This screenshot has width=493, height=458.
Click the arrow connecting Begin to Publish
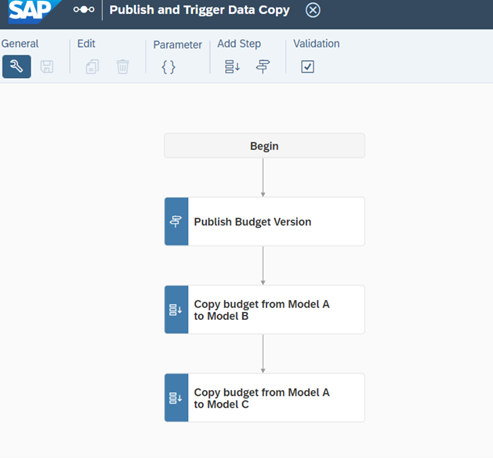coord(263,177)
